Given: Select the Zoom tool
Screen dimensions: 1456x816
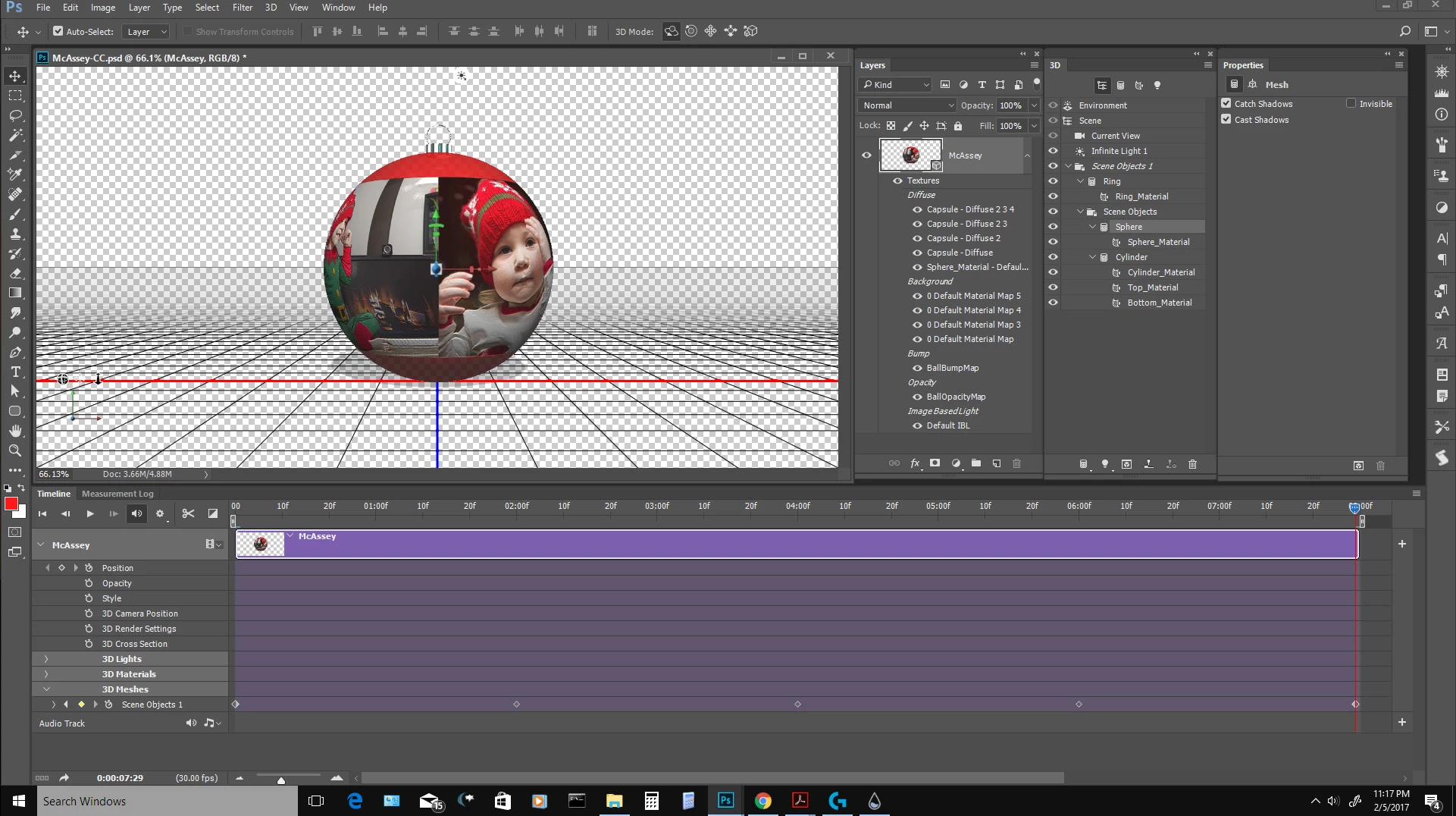Looking at the screenshot, I should (x=15, y=450).
